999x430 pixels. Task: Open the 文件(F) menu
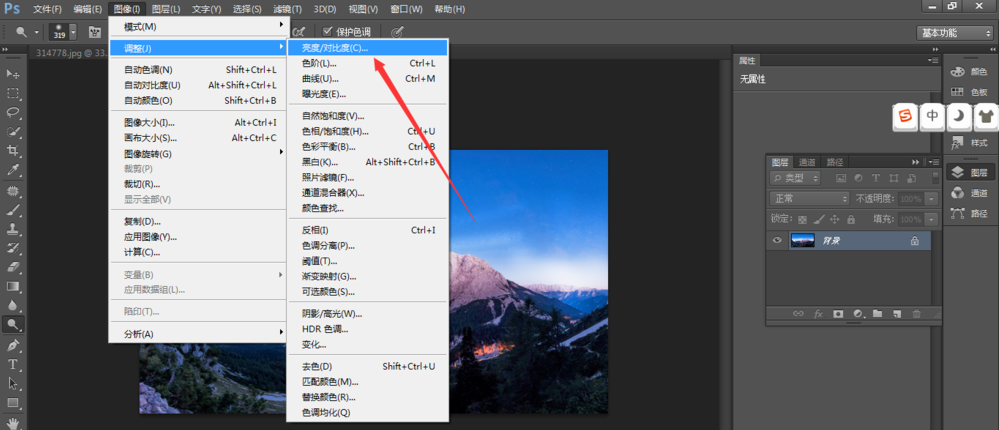47,10
